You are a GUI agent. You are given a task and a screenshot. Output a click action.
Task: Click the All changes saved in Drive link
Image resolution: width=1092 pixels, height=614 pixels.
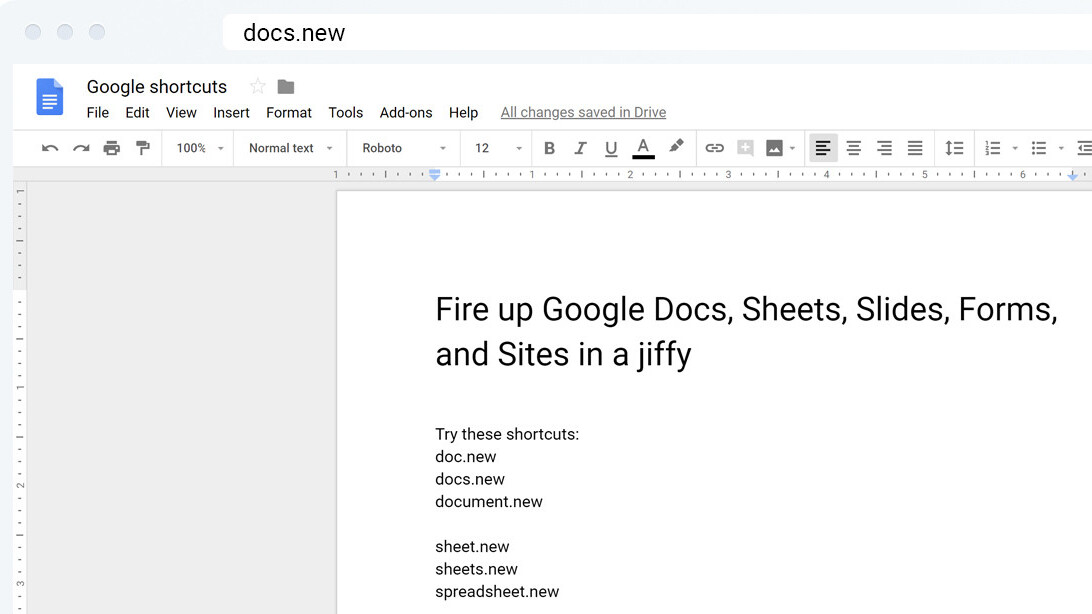tap(583, 112)
